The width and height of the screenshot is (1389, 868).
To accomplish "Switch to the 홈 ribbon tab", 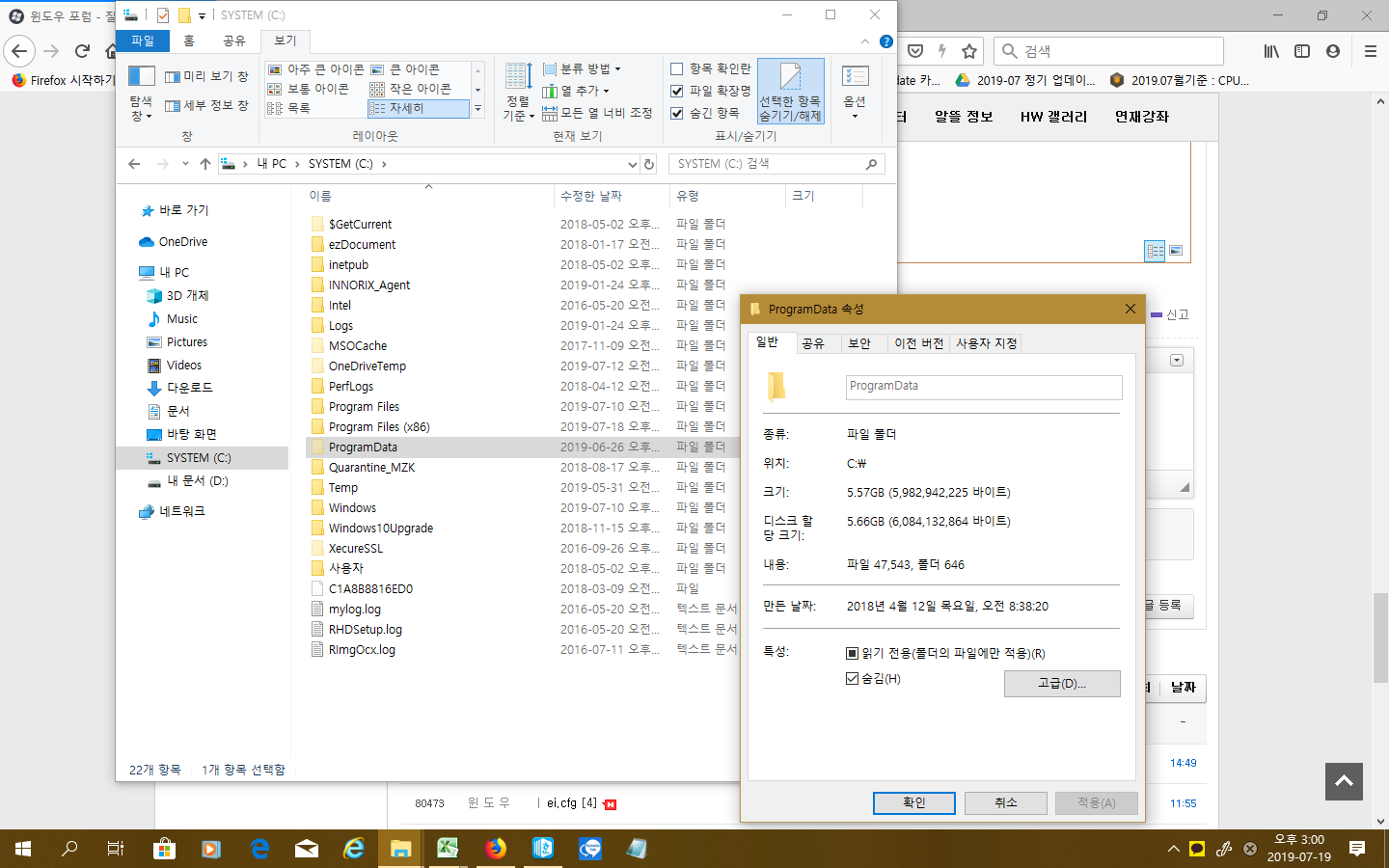I will point(189,41).
